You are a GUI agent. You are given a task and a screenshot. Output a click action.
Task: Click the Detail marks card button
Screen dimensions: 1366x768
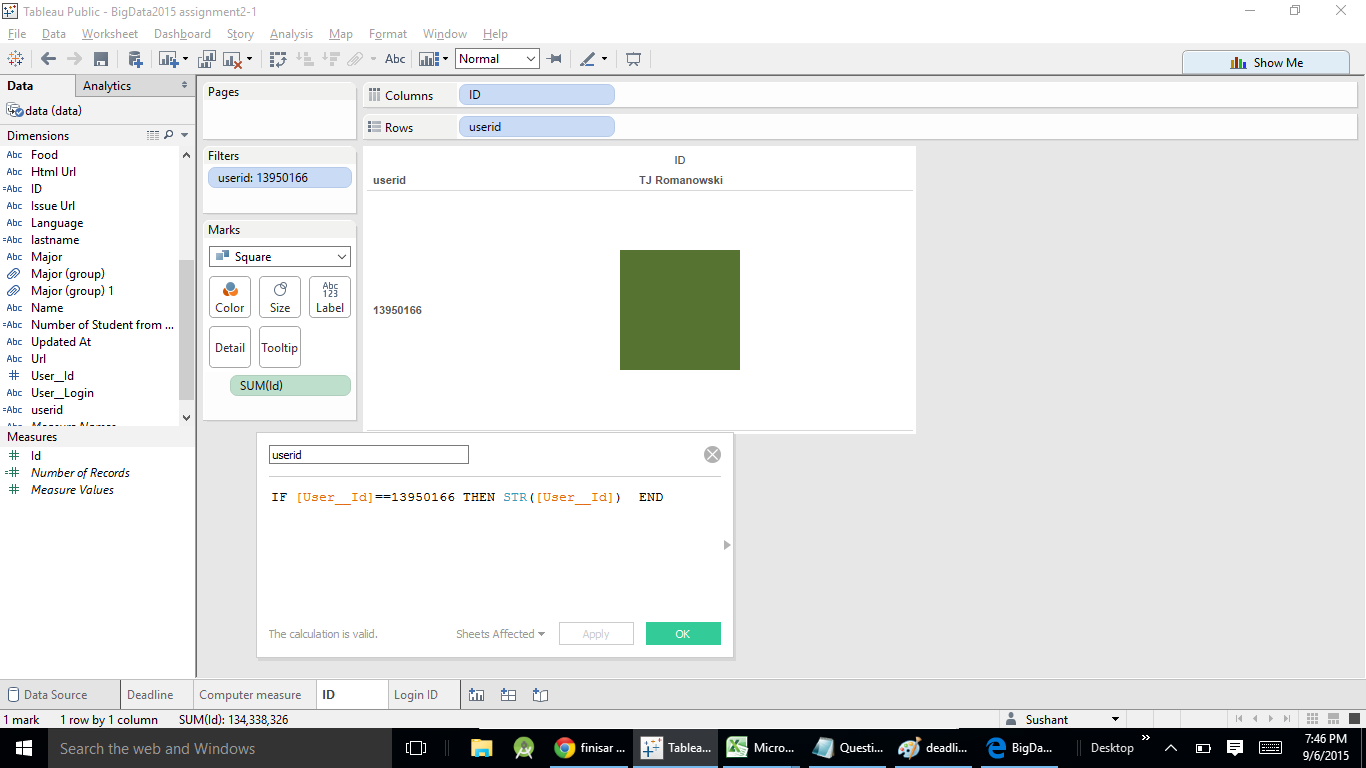230,347
